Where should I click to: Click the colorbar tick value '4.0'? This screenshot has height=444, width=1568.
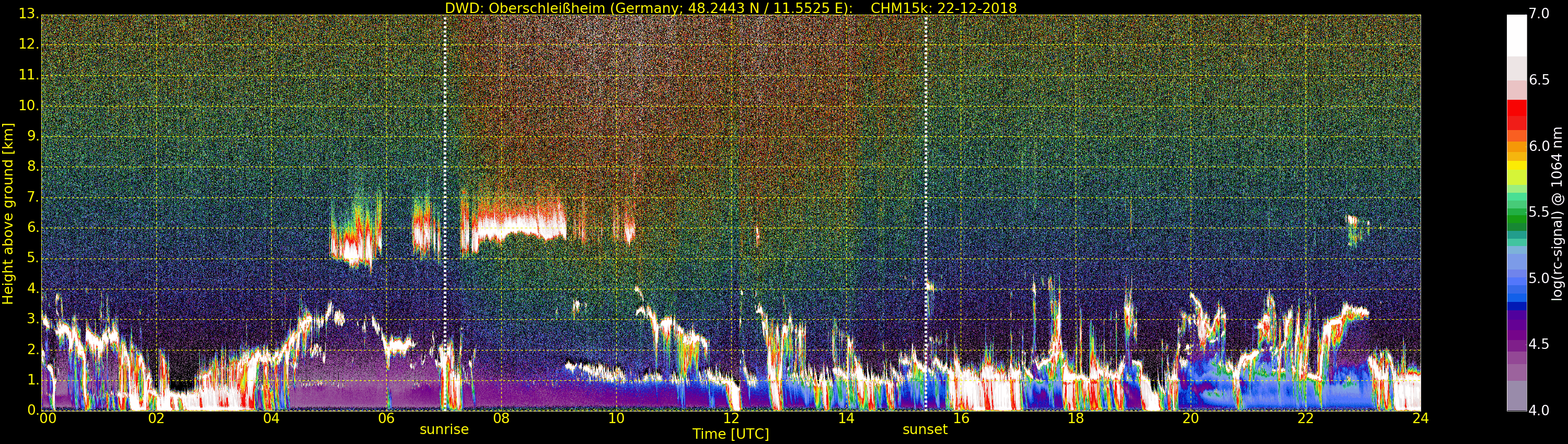1539,411
